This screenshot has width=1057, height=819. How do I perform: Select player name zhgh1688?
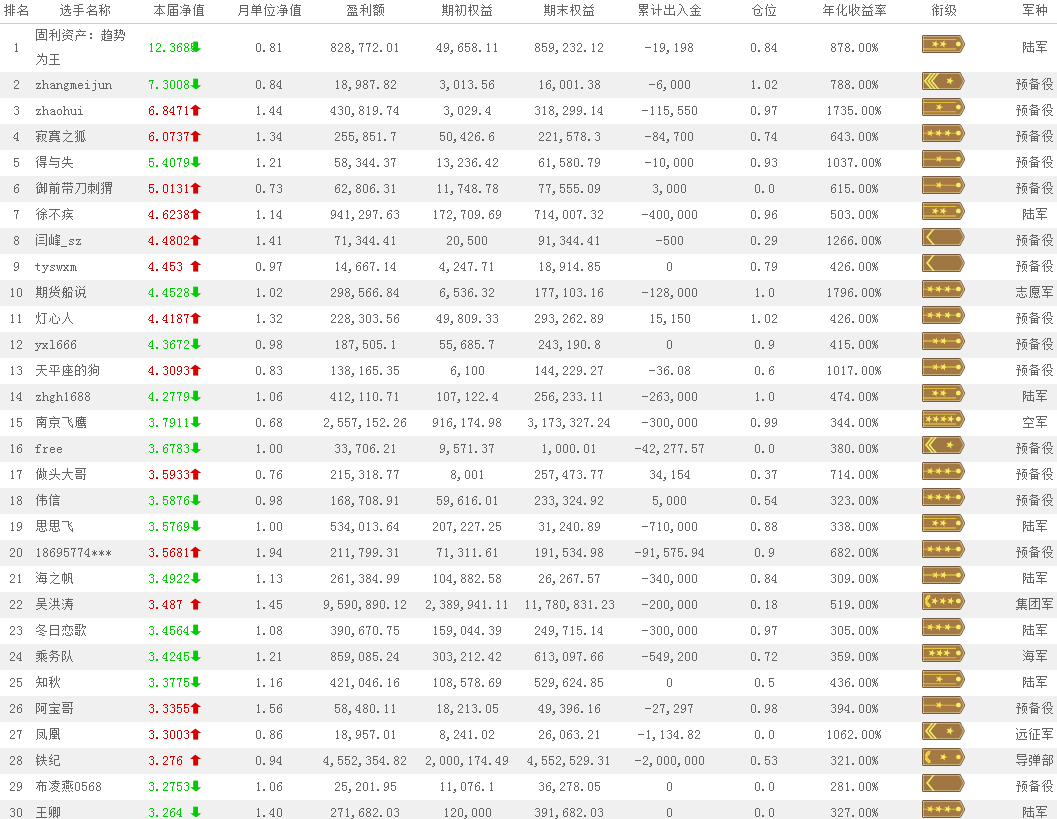point(63,396)
